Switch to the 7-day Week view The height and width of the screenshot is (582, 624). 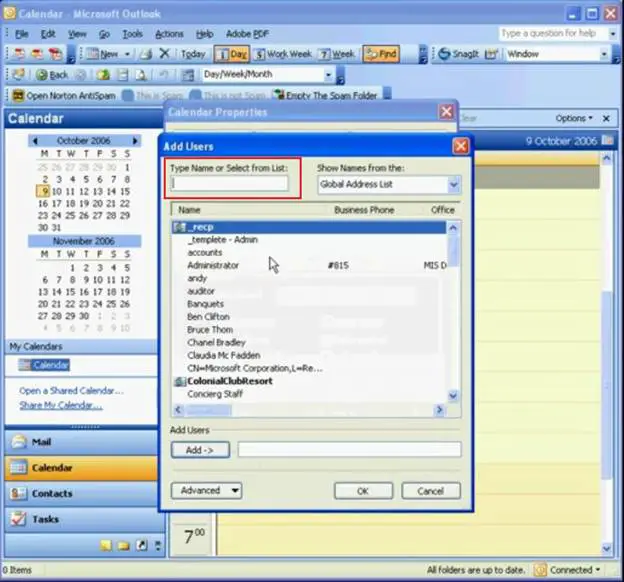click(337, 54)
